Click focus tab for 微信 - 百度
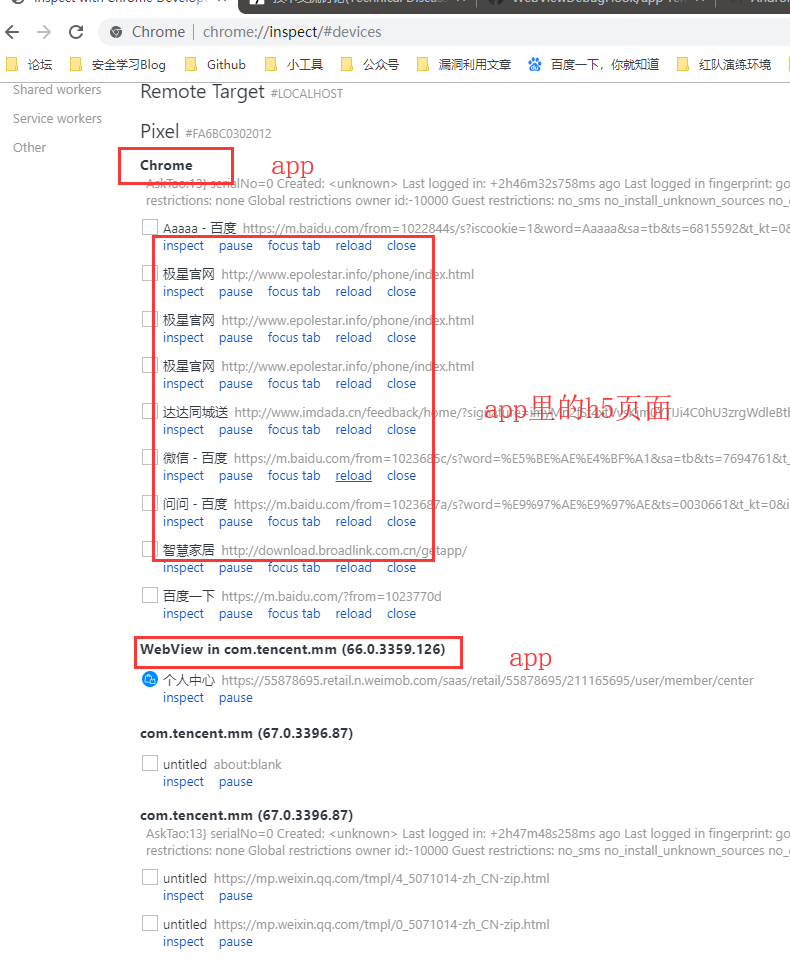790x975 pixels. [x=294, y=476]
